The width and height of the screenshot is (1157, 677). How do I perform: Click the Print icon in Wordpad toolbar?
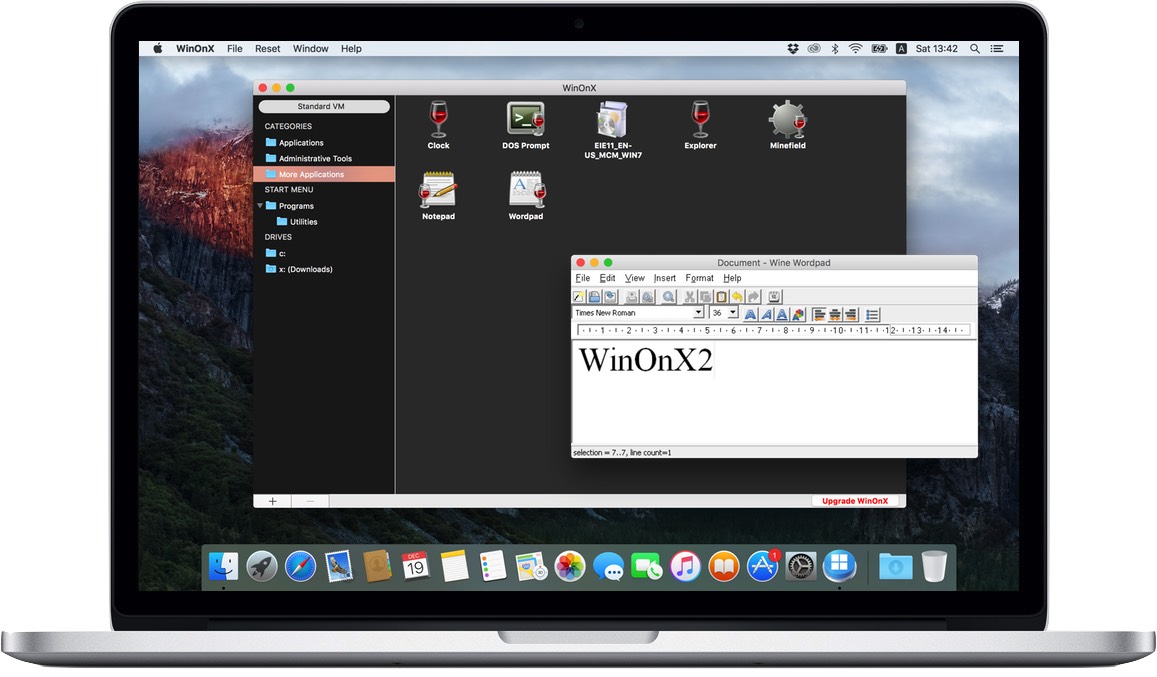632,297
